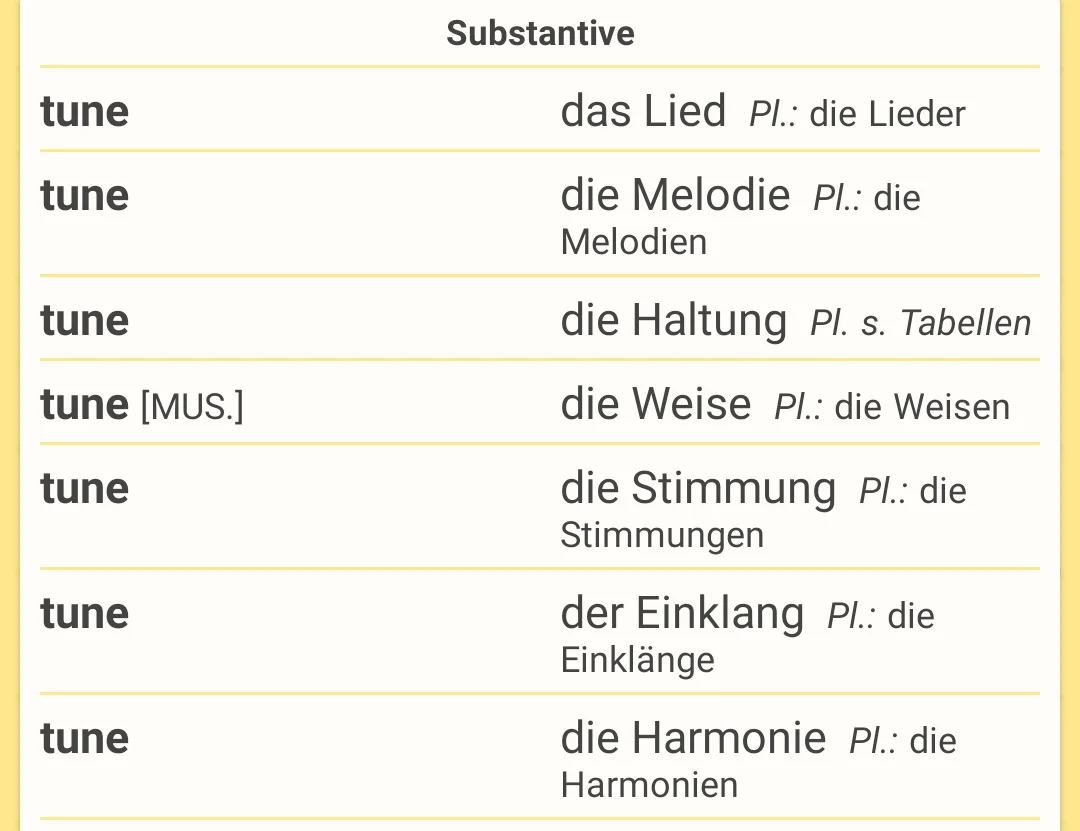Select "tune" beside die Harmonie
1080x831 pixels.
[85, 739]
